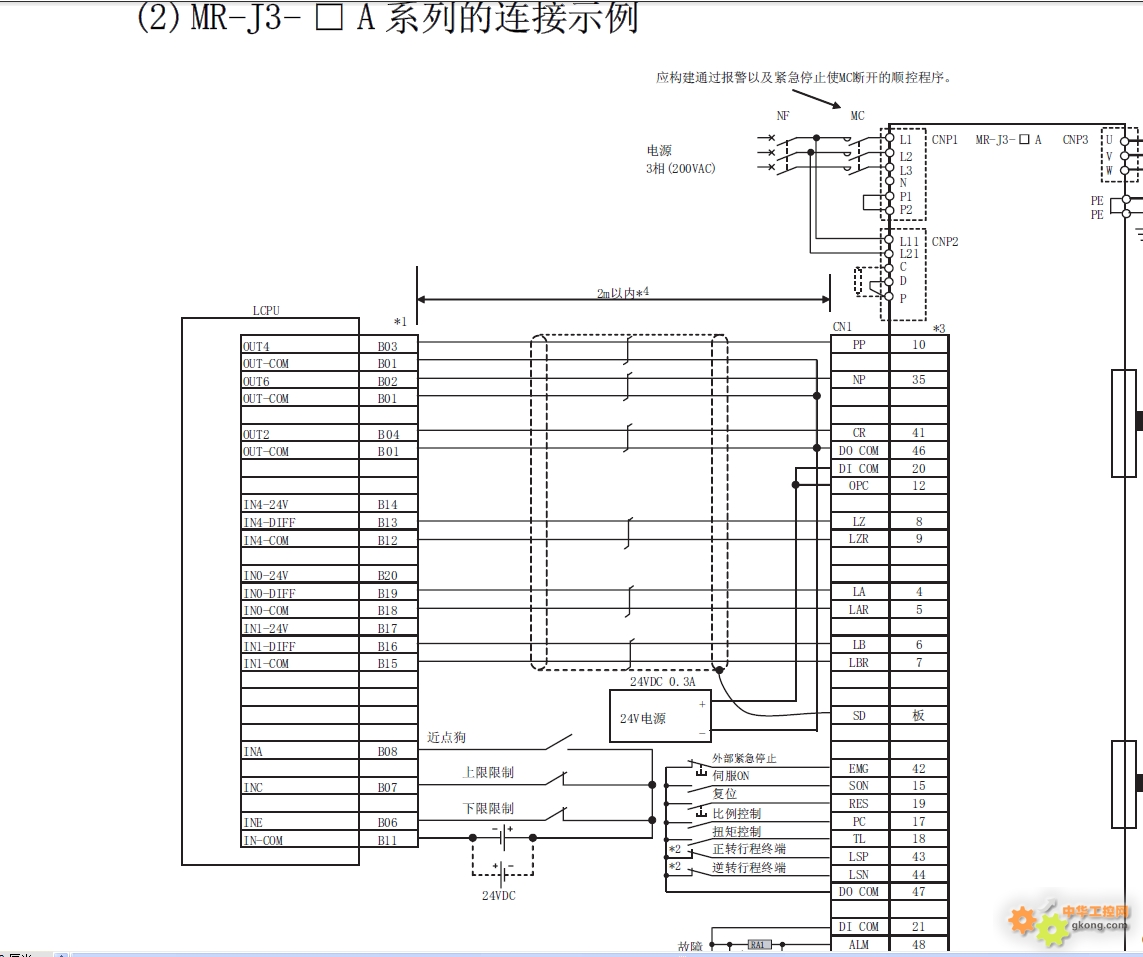Click pin cell B04
The image size is (1143, 957).
[388, 434]
